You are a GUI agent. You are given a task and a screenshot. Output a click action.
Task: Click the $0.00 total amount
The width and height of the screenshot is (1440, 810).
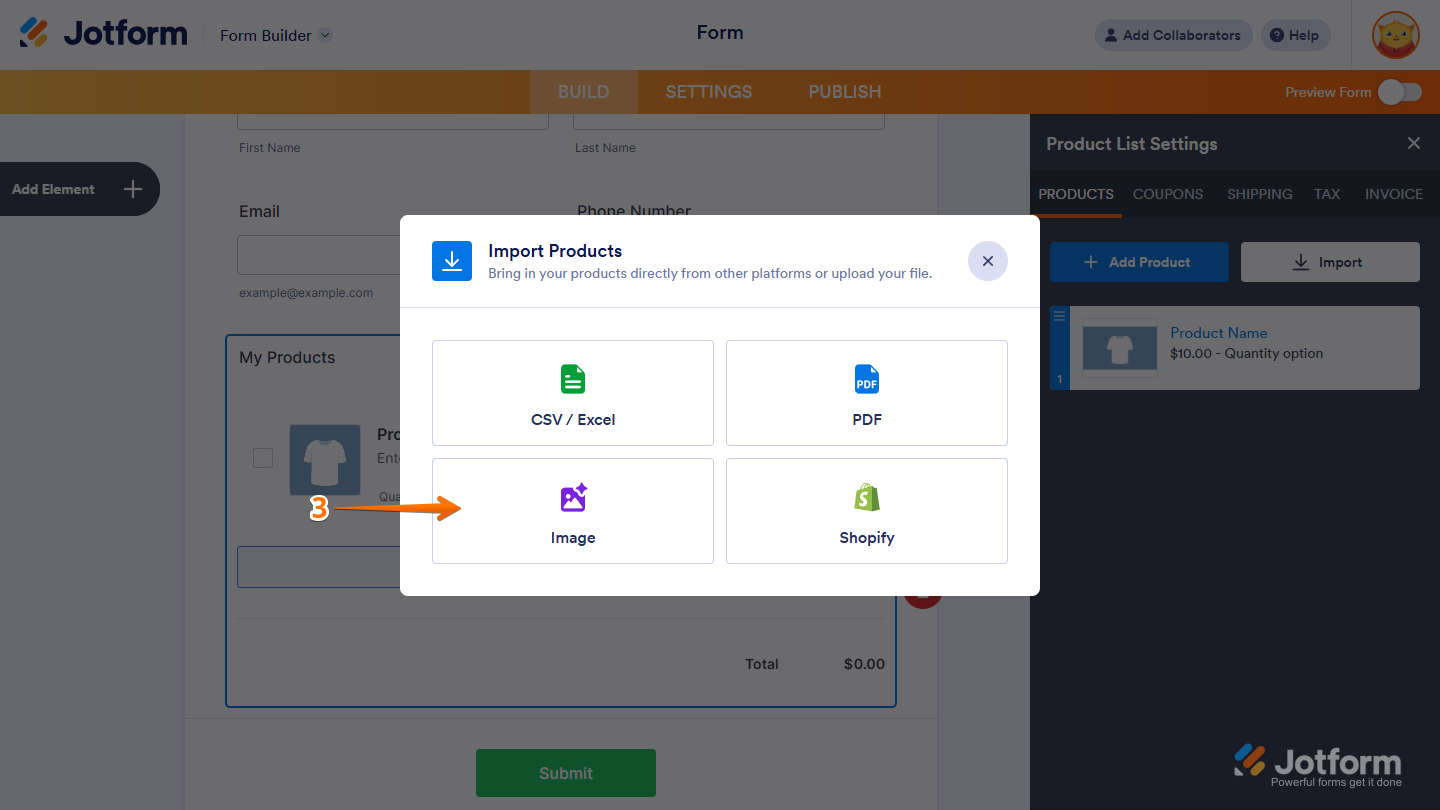864,664
